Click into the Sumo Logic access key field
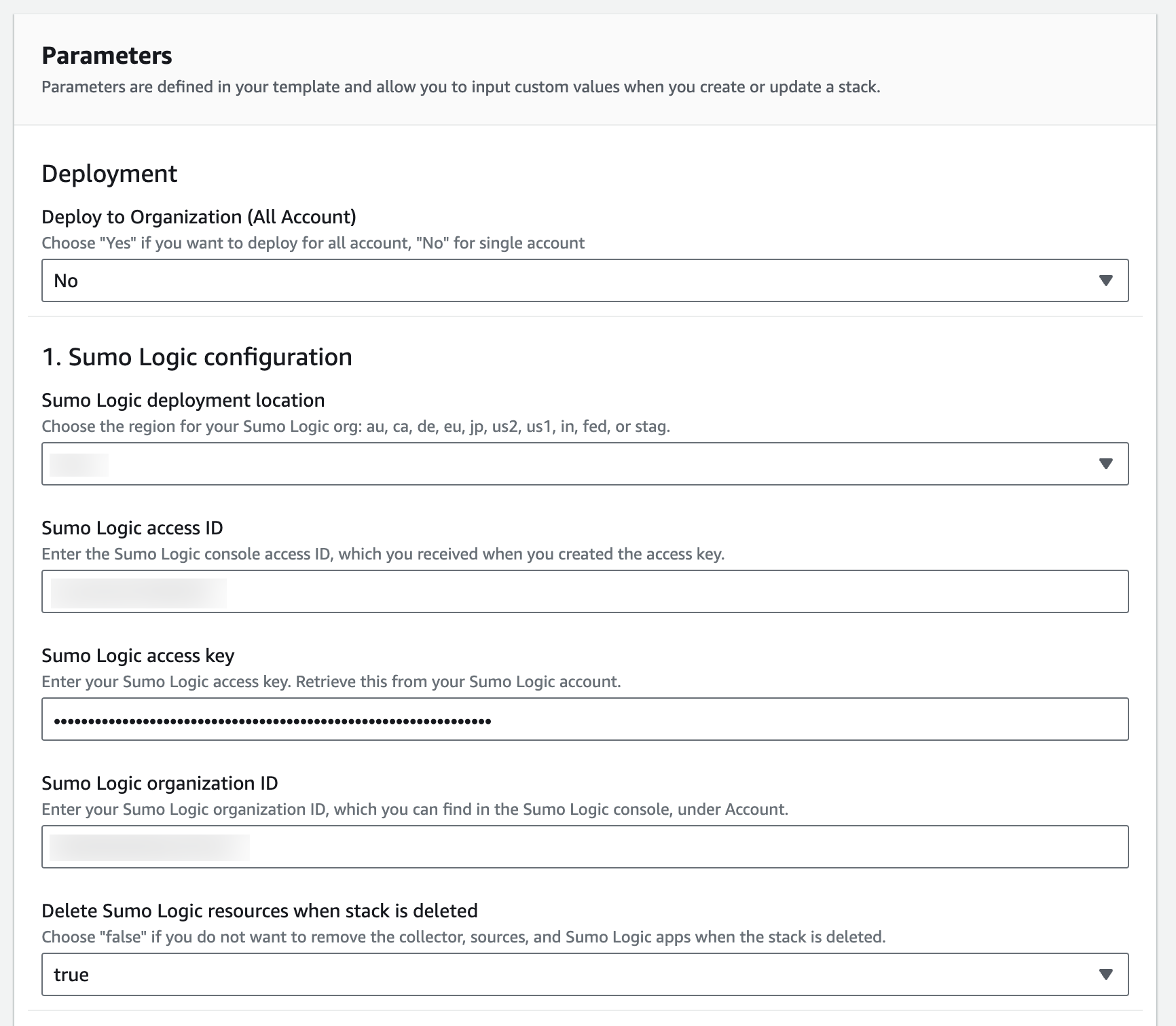This screenshot has height=1026, width=1176. [584, 719]
